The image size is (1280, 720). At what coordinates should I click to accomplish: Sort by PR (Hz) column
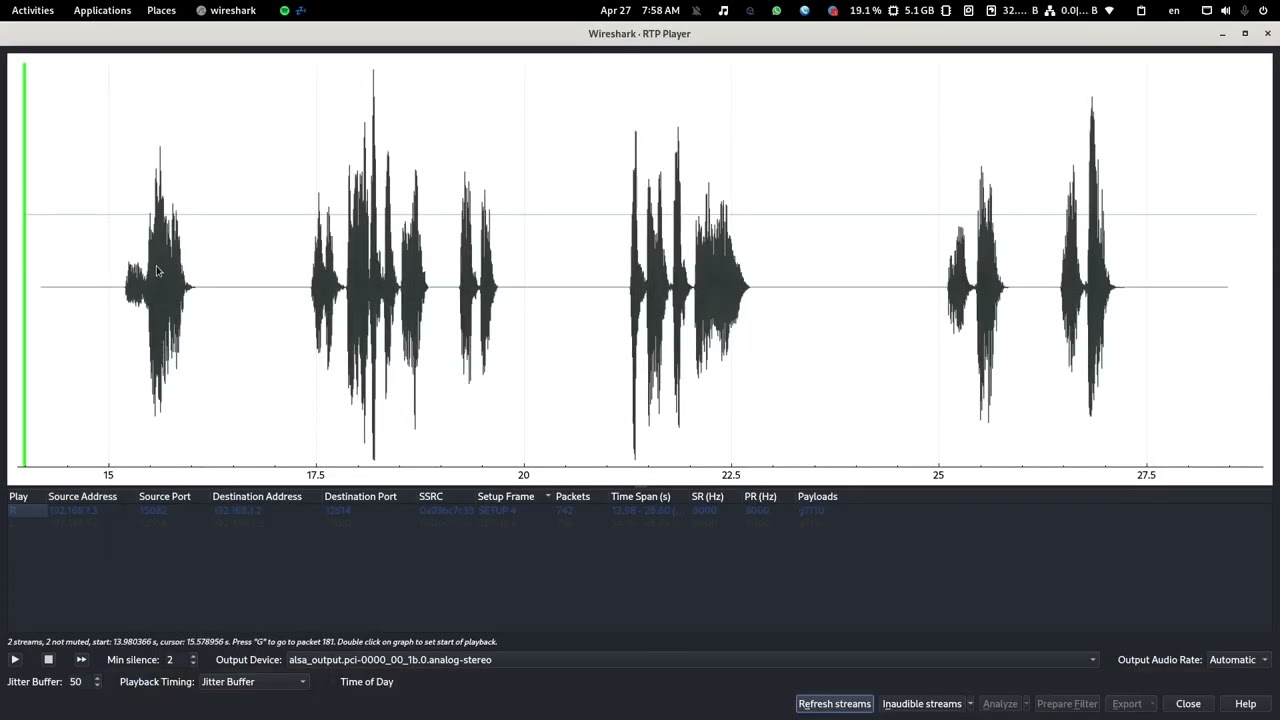pos(760,497)
